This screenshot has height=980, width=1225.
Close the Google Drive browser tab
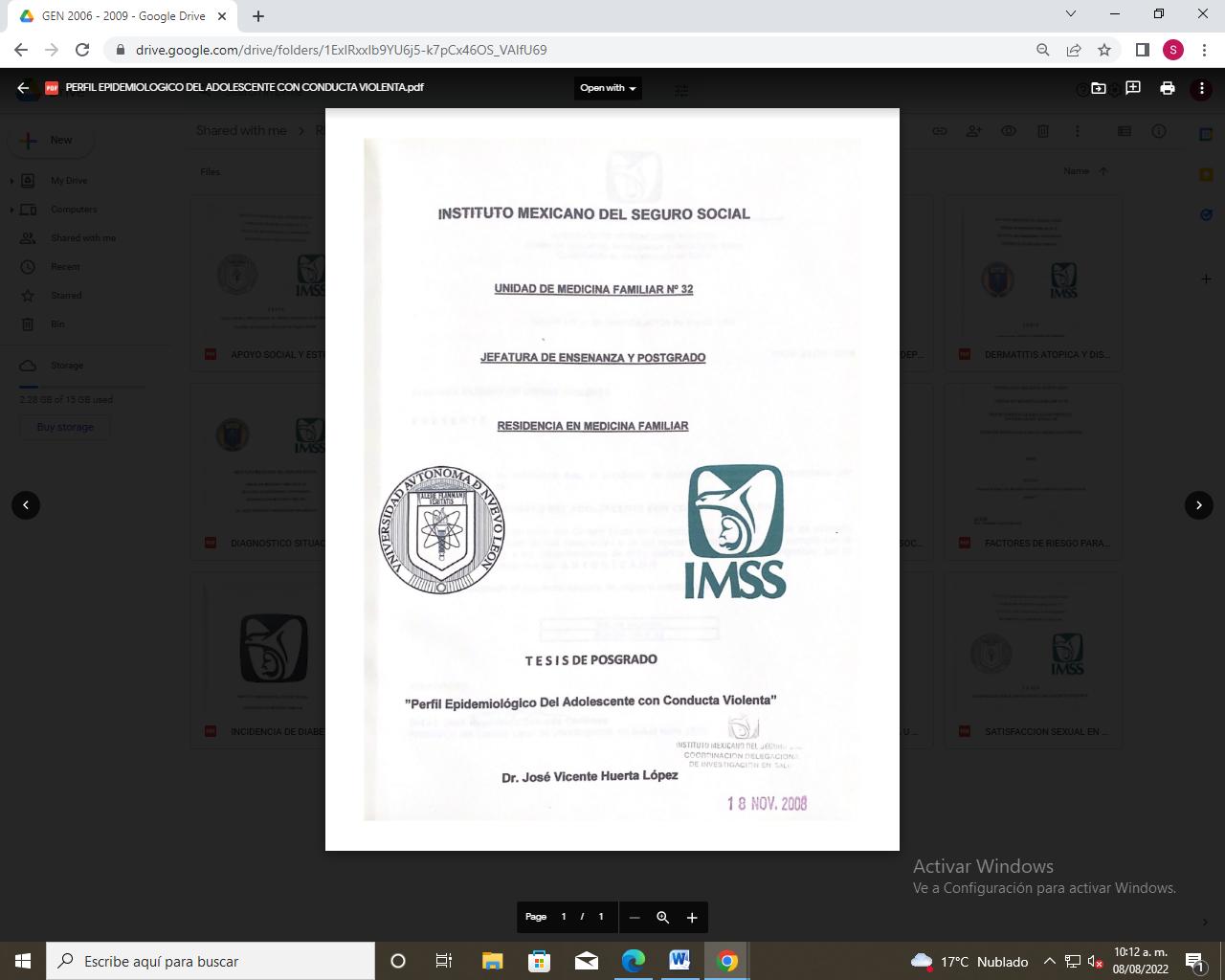[x=222, y=16]
